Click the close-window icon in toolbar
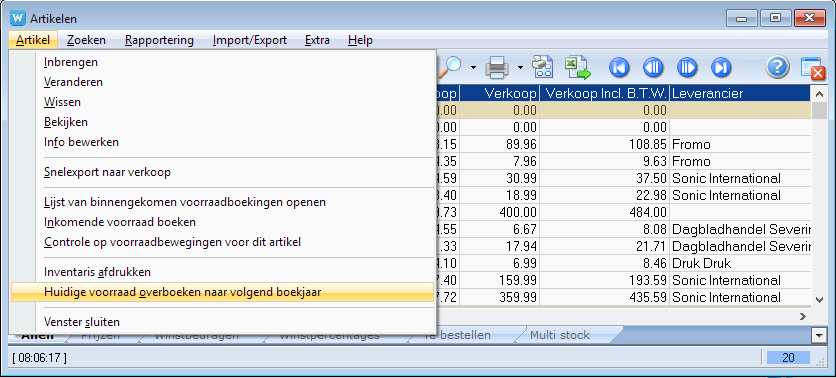836x378 pixels. coord(813,68)
